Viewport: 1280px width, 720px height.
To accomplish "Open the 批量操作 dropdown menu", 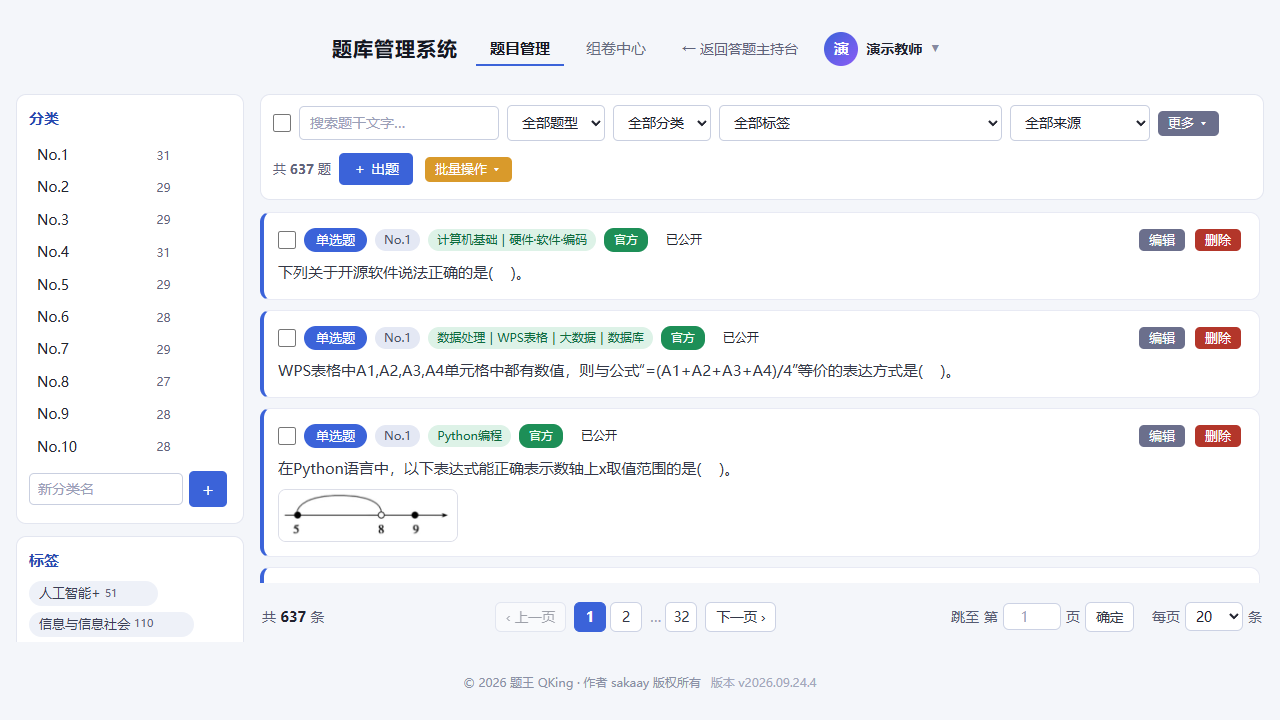I will click(468, 169).
